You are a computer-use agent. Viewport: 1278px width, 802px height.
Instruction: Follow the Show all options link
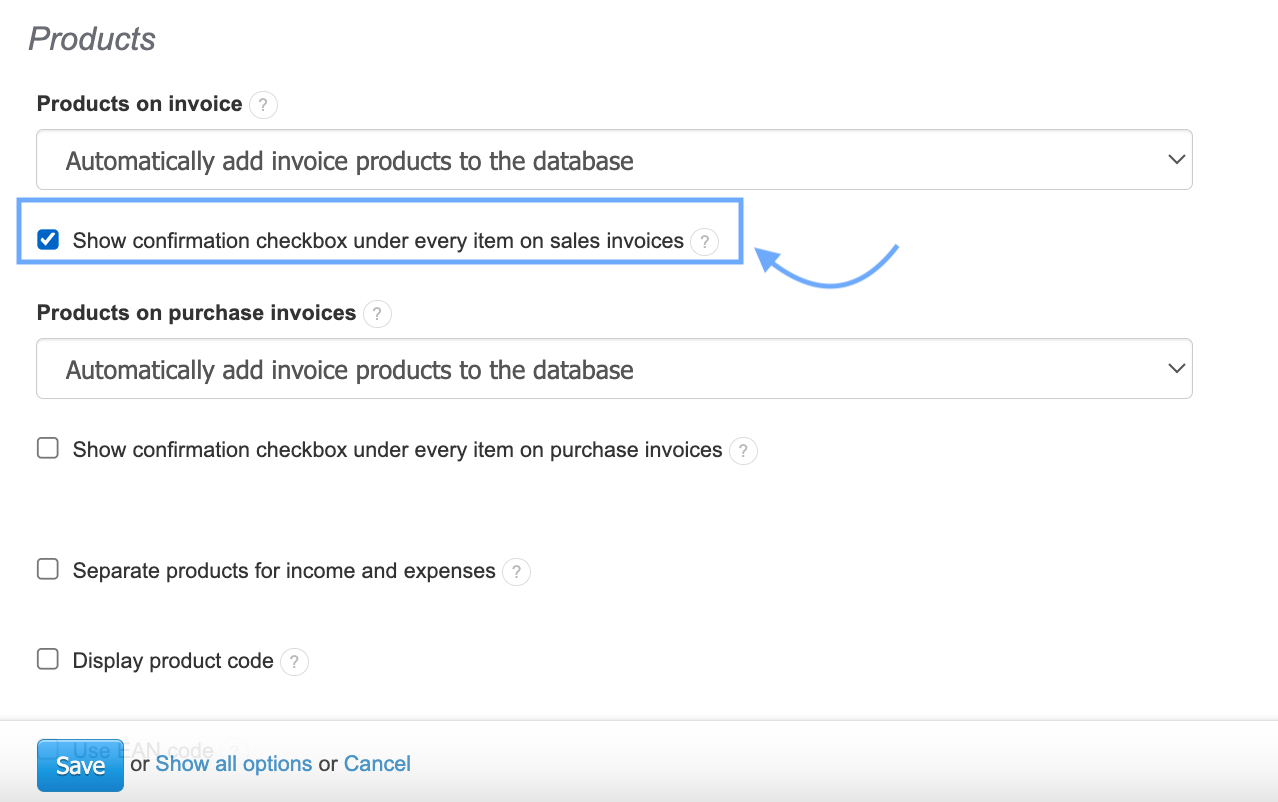234,764
